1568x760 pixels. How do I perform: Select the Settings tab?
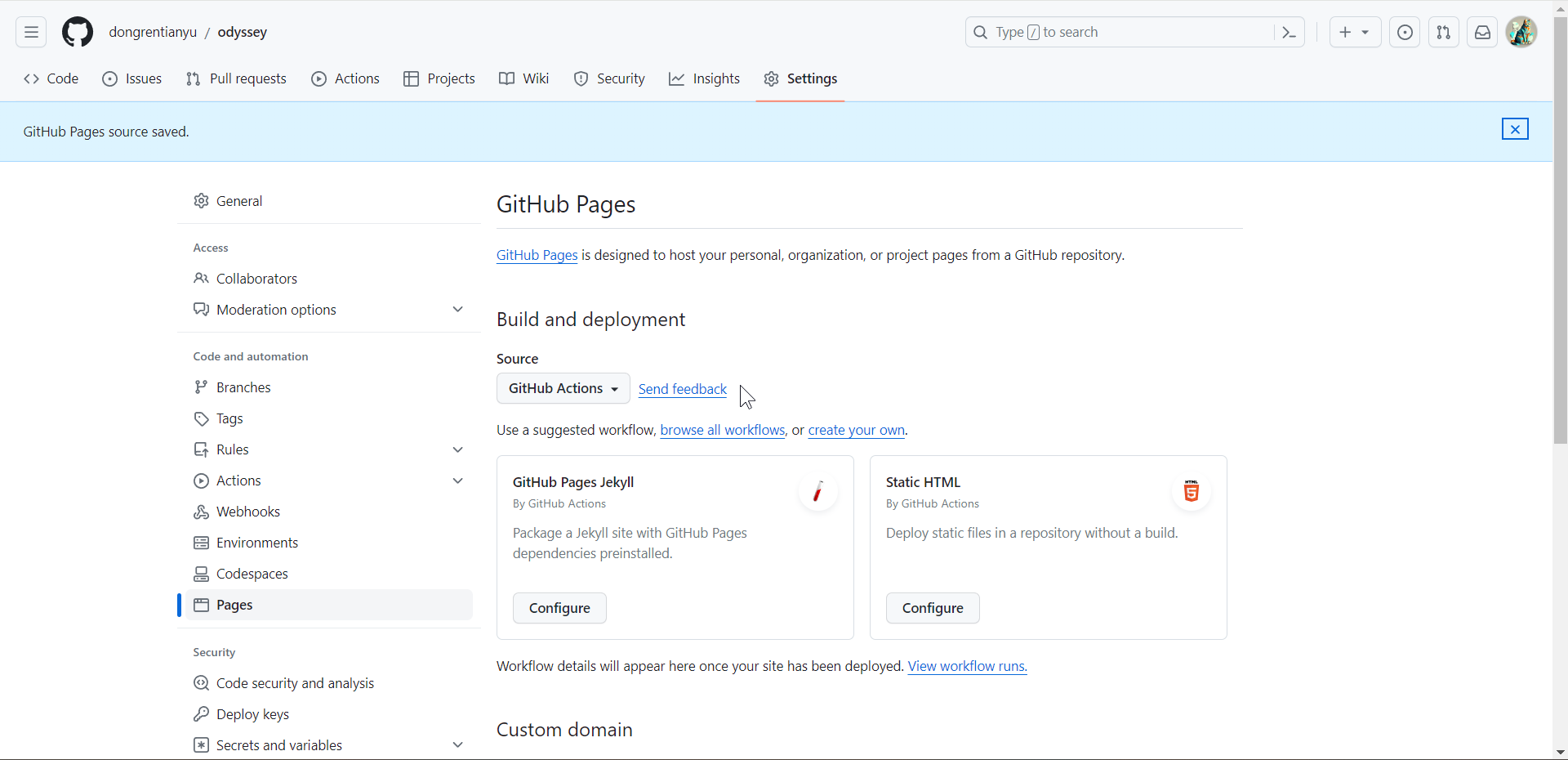(x=800, y=78)
